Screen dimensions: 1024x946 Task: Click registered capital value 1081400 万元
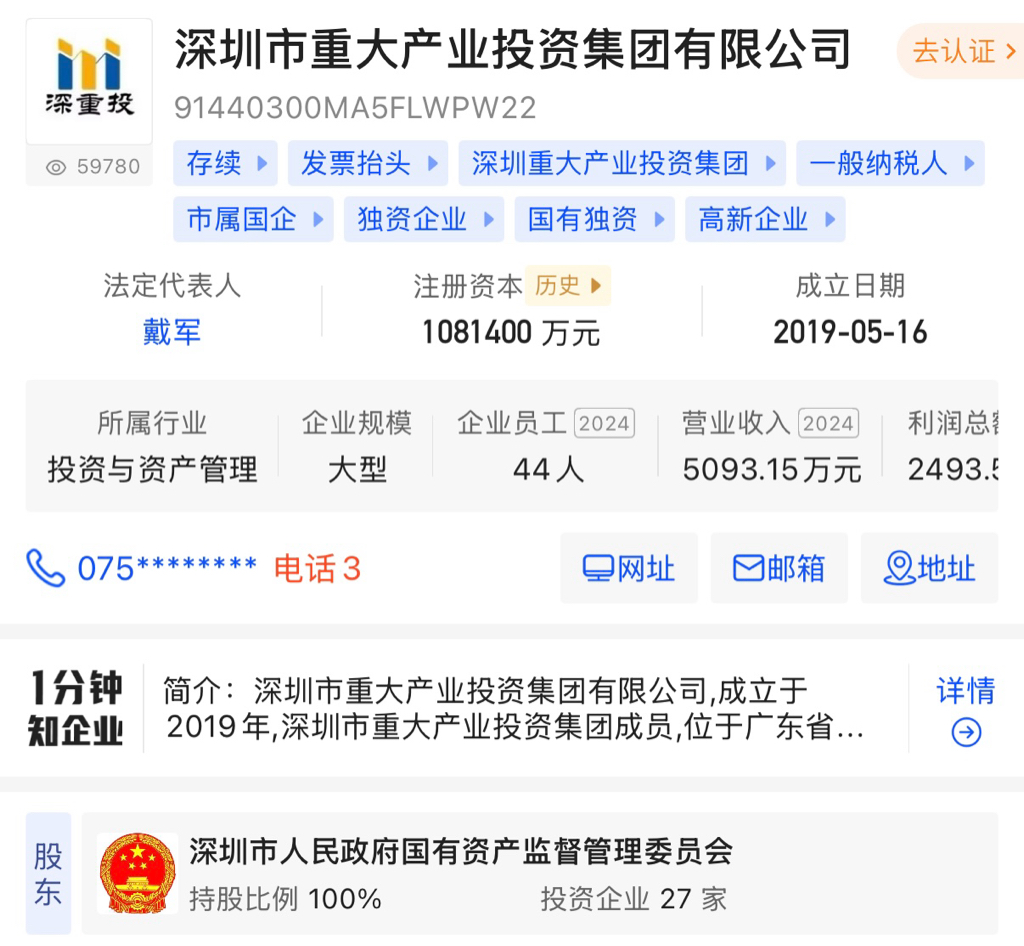[511, 332]
